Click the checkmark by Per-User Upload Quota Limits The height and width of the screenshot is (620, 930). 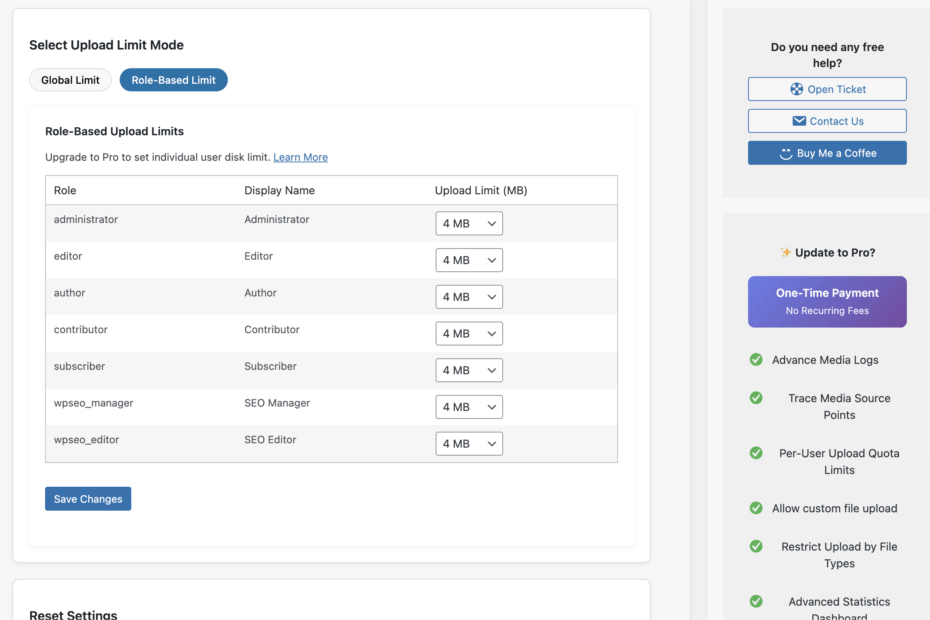[x=756, y=453]
